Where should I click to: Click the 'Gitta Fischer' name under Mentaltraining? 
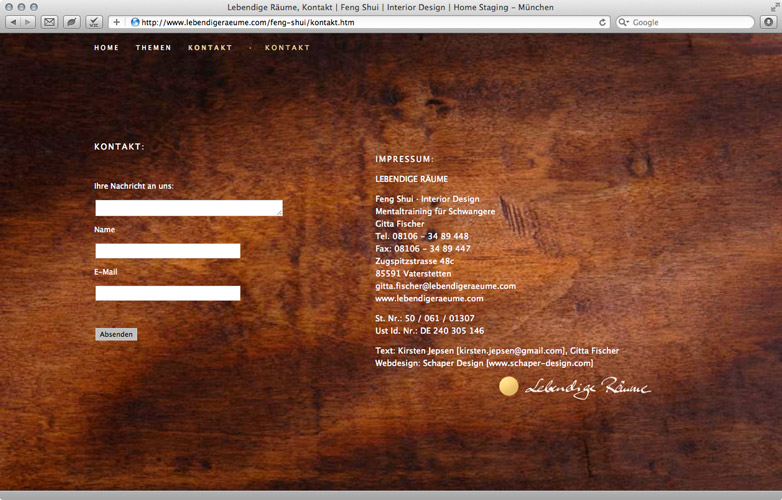399,224
